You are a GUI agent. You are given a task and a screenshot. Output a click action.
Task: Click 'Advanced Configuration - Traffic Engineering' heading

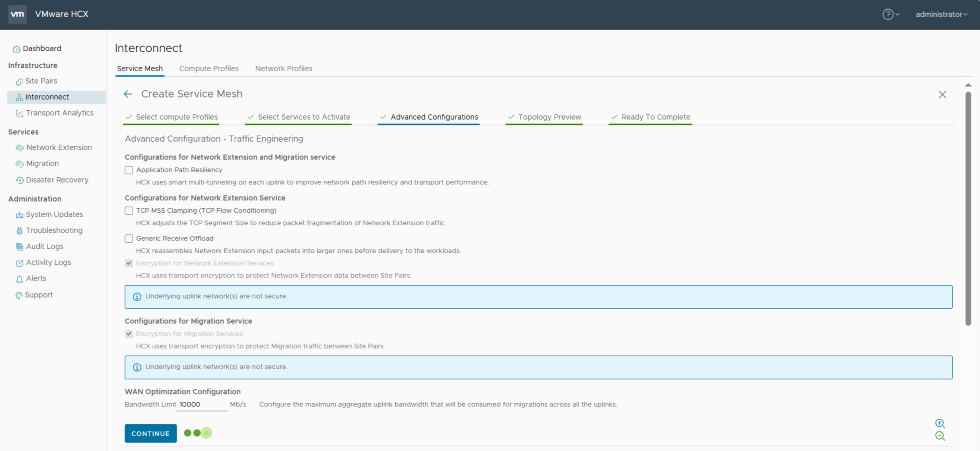click(214, 139)
